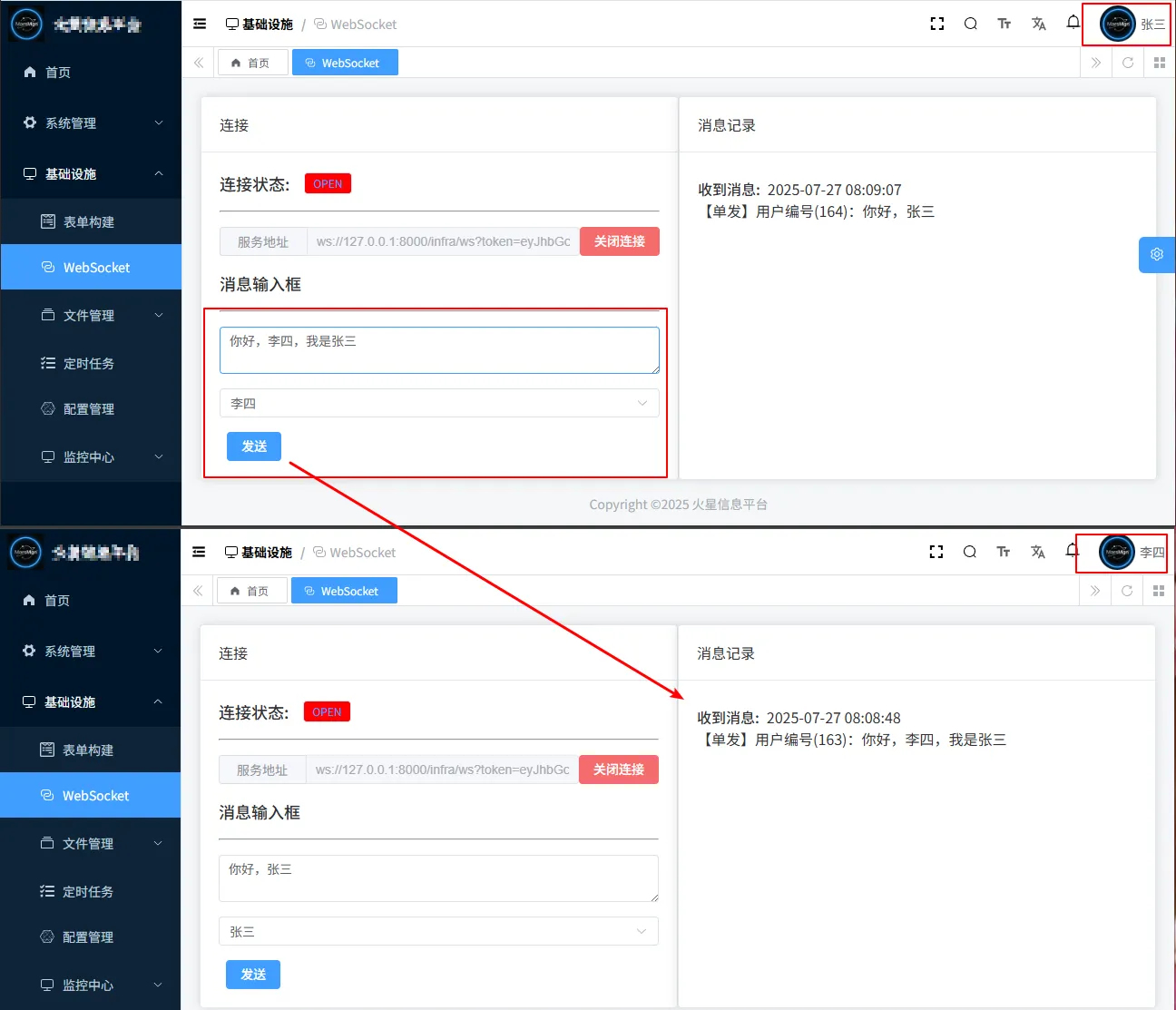Select WebSocket sidebar item in 张三 window
The height and width of the screenshot is (1010, 1176).
click(x=91, y=267)
